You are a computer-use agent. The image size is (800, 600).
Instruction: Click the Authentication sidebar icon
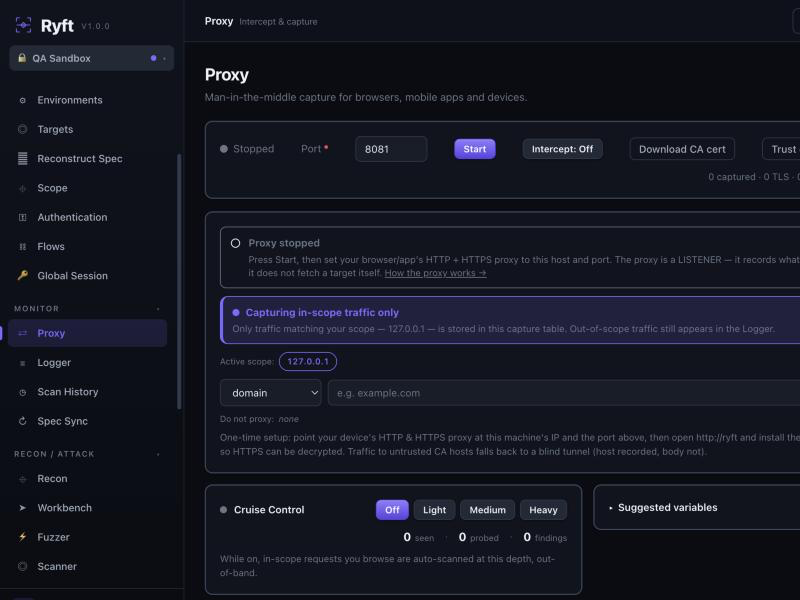(22, 217)
